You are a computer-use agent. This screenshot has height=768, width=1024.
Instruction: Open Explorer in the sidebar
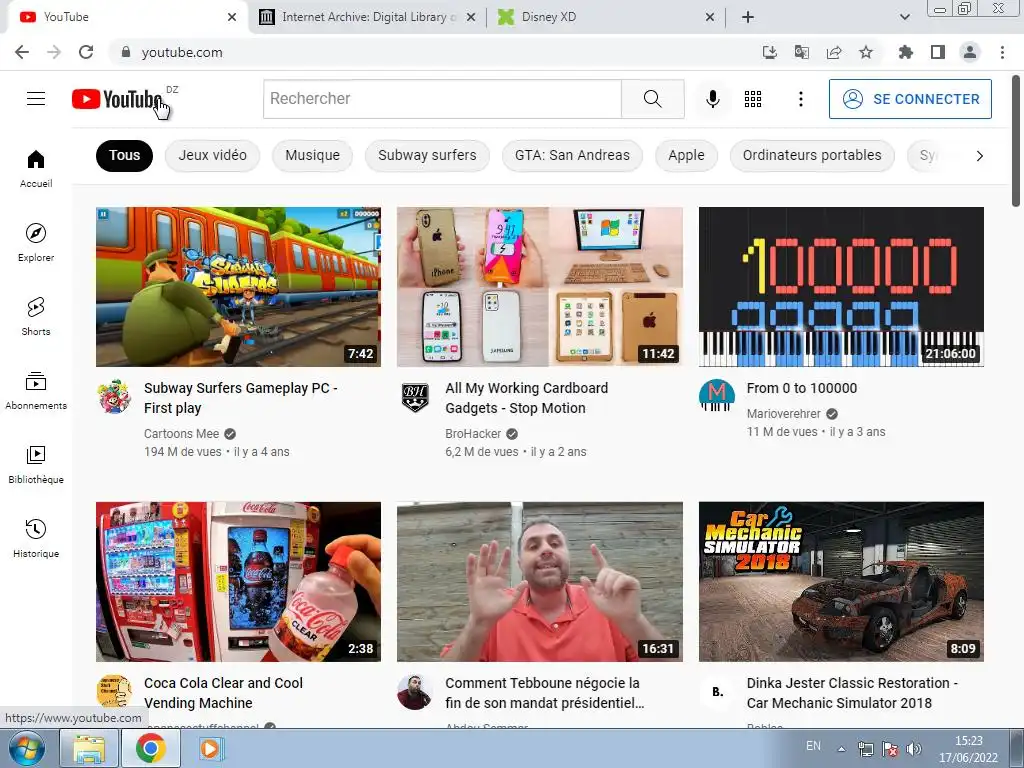coord(36,242)
